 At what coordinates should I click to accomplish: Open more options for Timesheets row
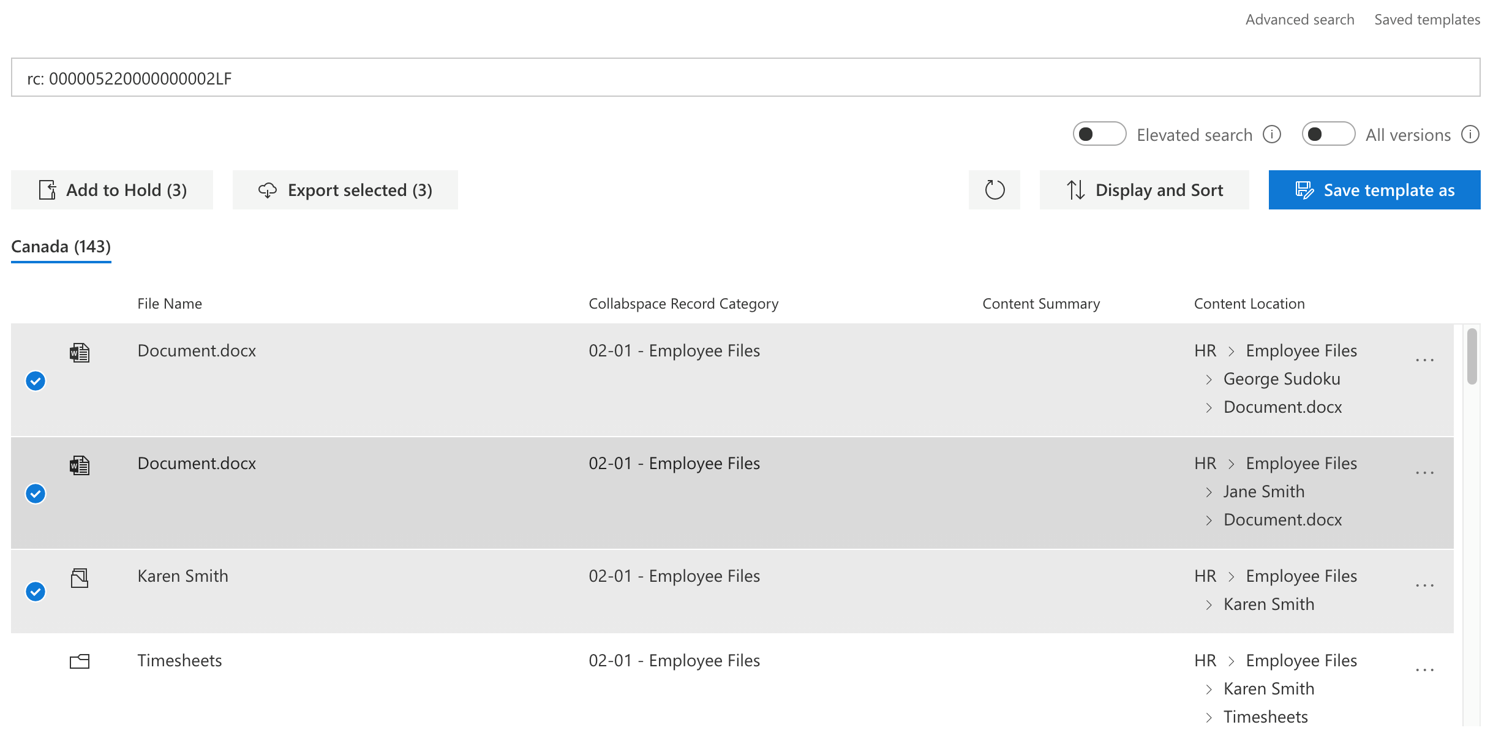click(x=1425, y=669)
